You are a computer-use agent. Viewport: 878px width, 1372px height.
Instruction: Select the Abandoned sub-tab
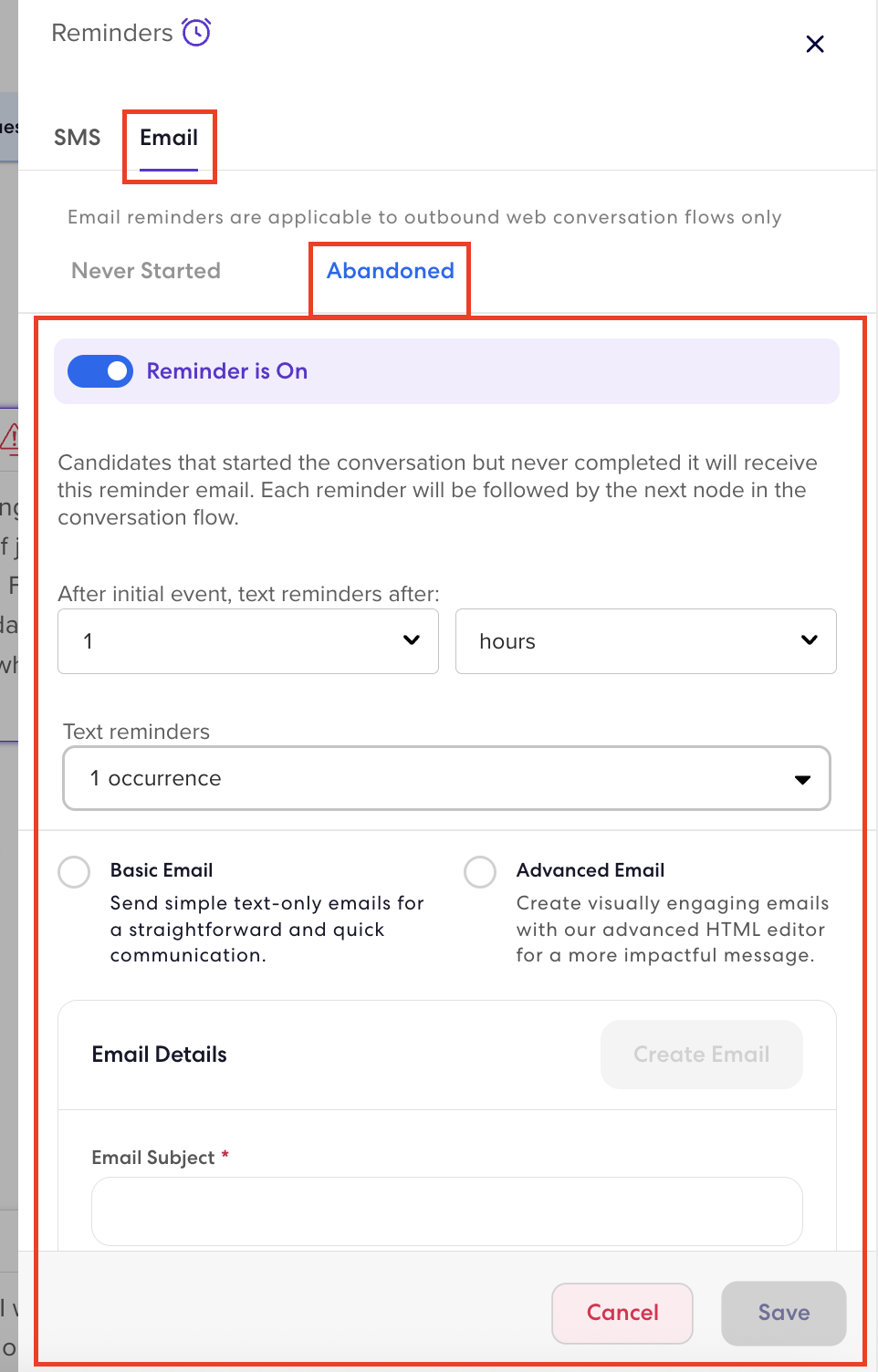pos(391,271)
